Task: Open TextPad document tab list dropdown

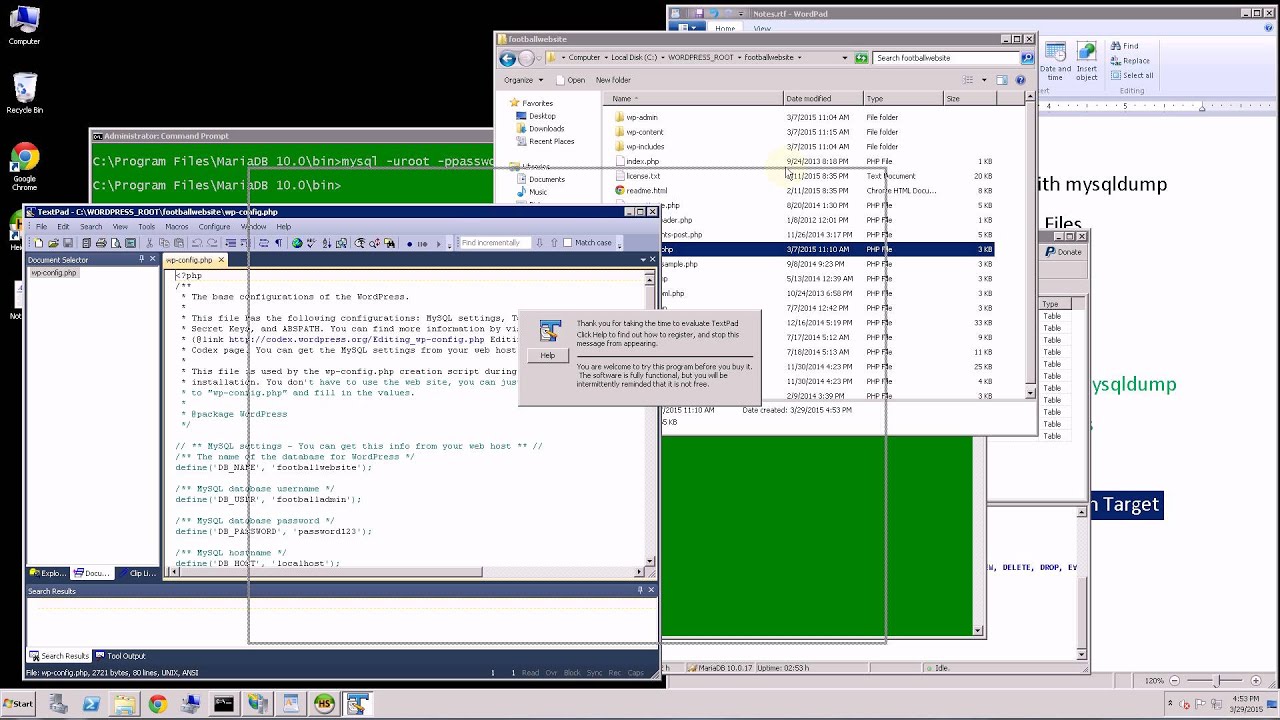Action: [643, 260]
